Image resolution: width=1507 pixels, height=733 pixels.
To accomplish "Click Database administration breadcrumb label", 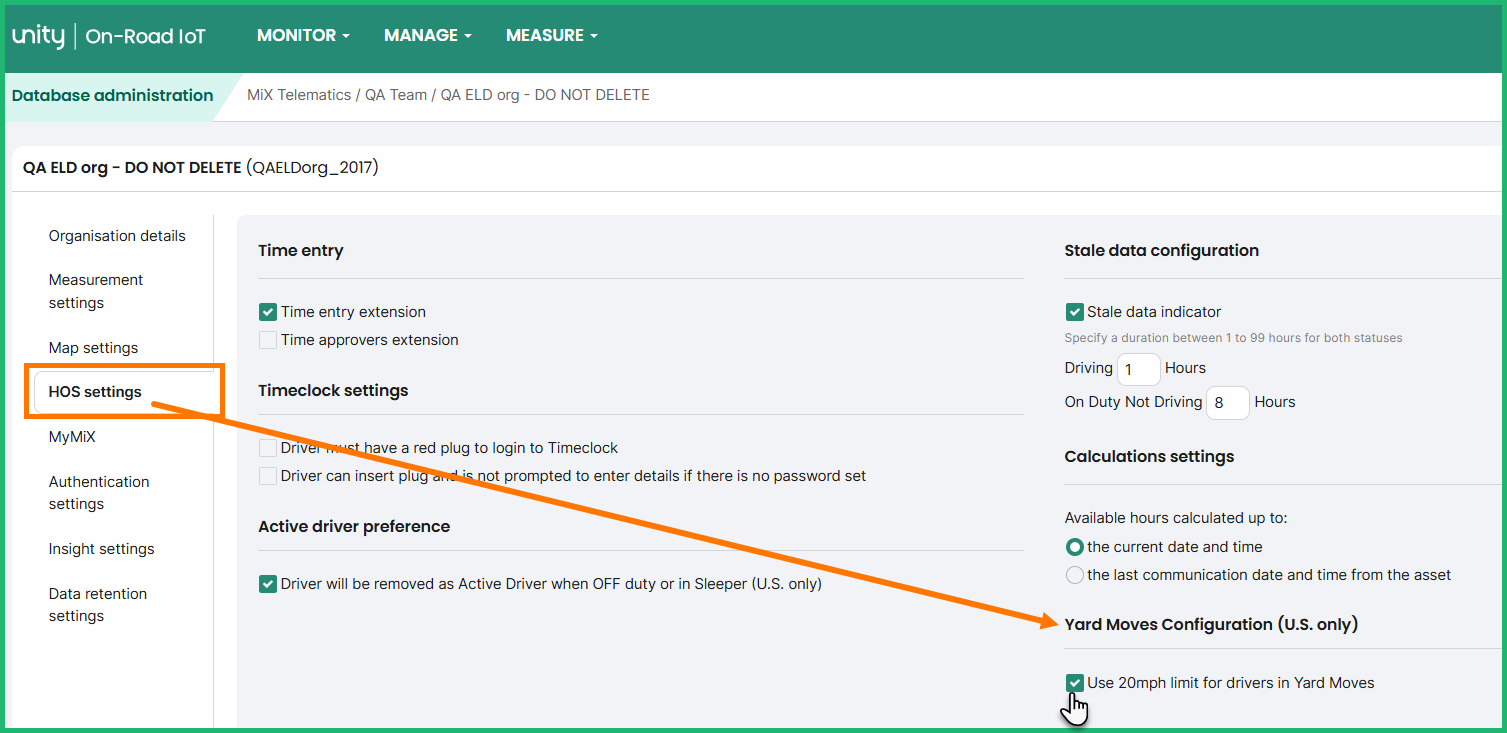I will pyautogui.click(x=112, y=96).
